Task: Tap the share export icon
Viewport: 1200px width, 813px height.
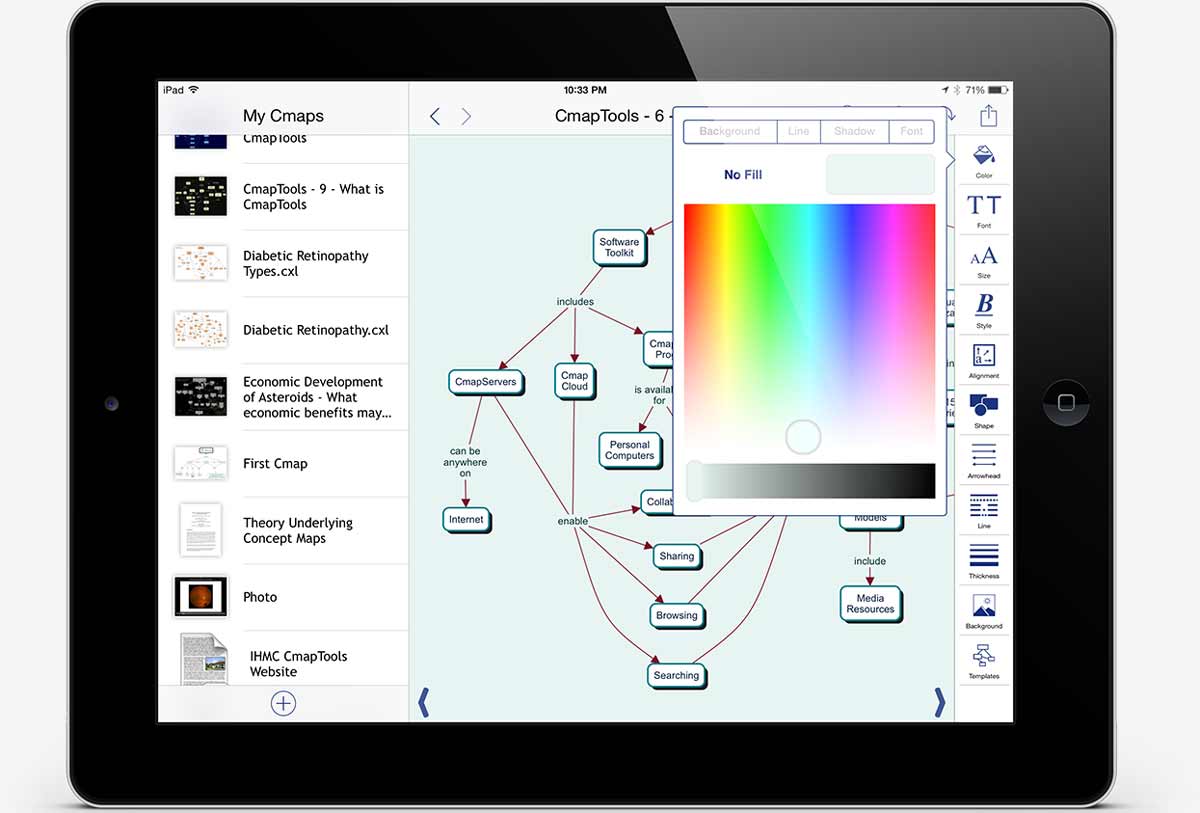Action: tap(988, 116)
